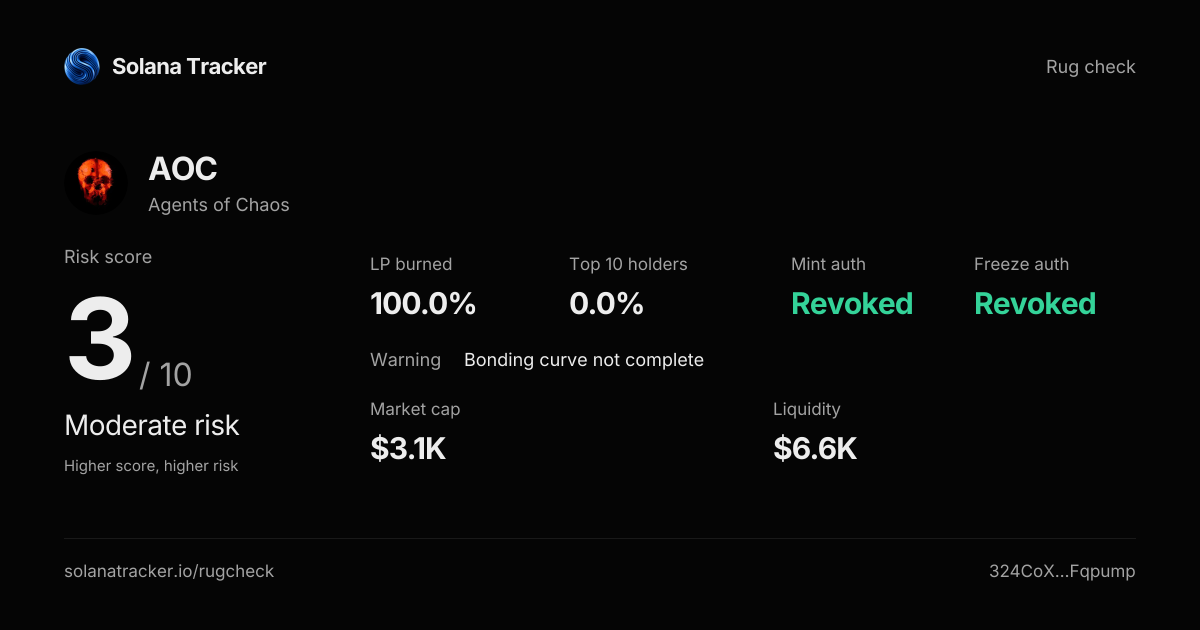Select the Bonding curve not complete warning
The height and width of the screenshot is (630, 1200).
click(584, 360)
